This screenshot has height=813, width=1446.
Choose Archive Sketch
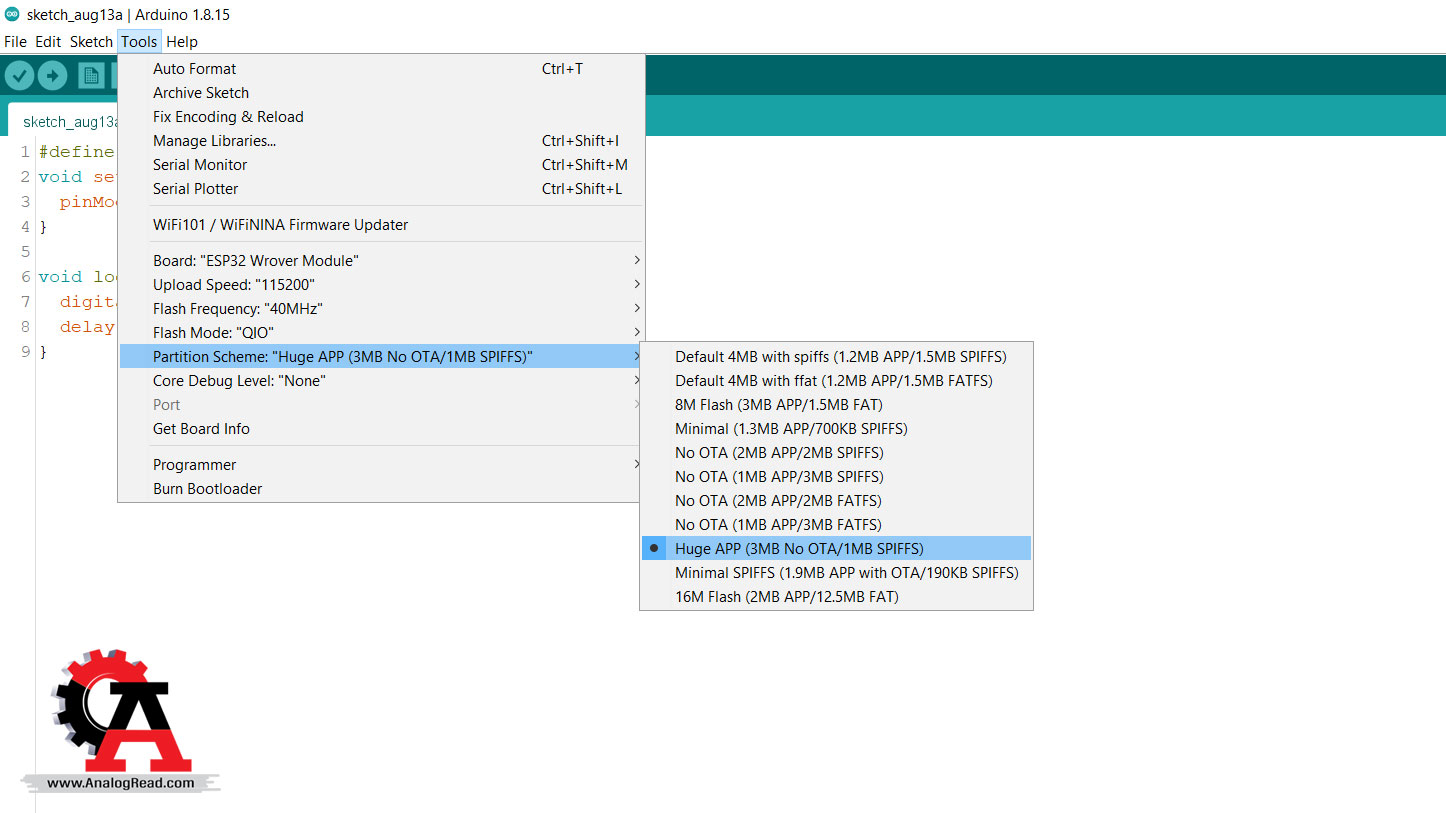tap(381, 93)
